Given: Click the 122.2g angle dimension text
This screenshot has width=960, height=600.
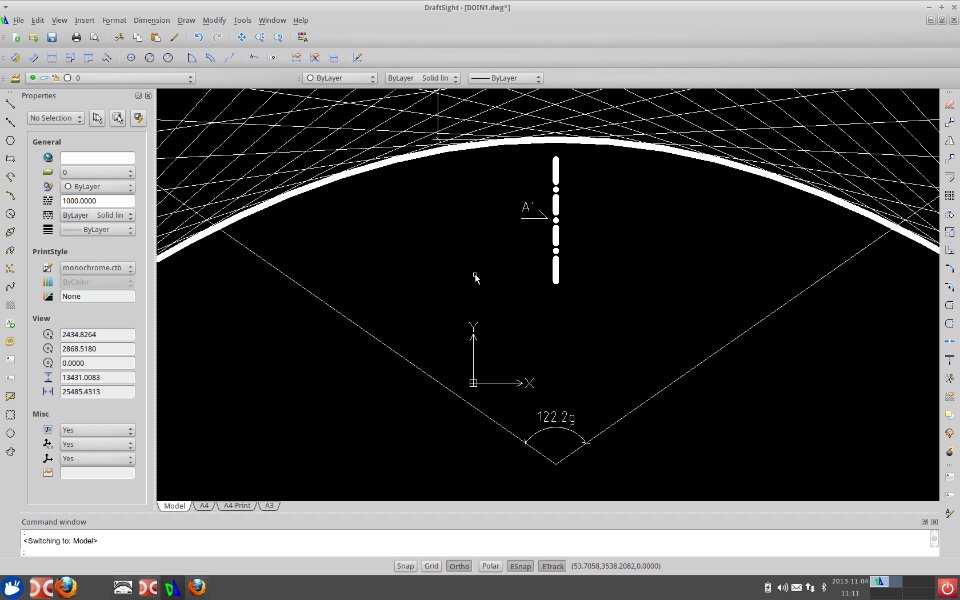Looking at the screenshot, I should [556, 418].
